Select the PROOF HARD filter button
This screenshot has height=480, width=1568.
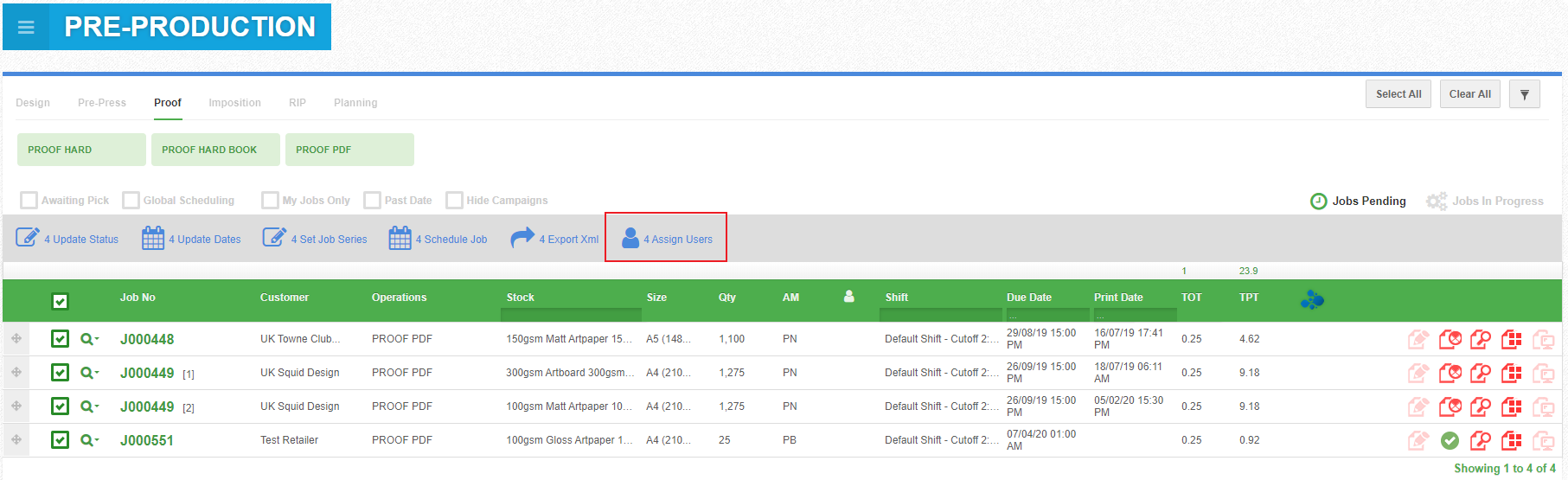(x=81, y=150)
